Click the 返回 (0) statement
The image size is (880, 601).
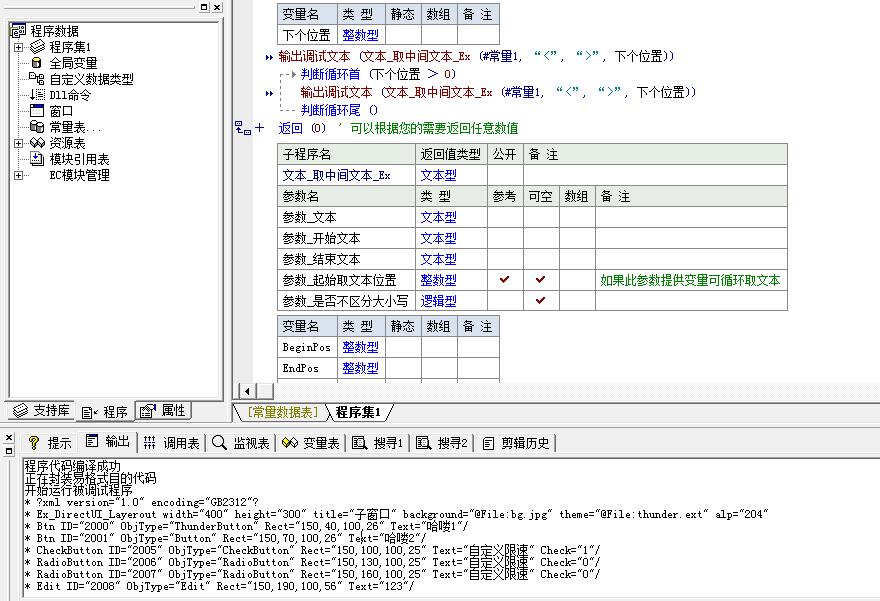click(x=302, y=128)
